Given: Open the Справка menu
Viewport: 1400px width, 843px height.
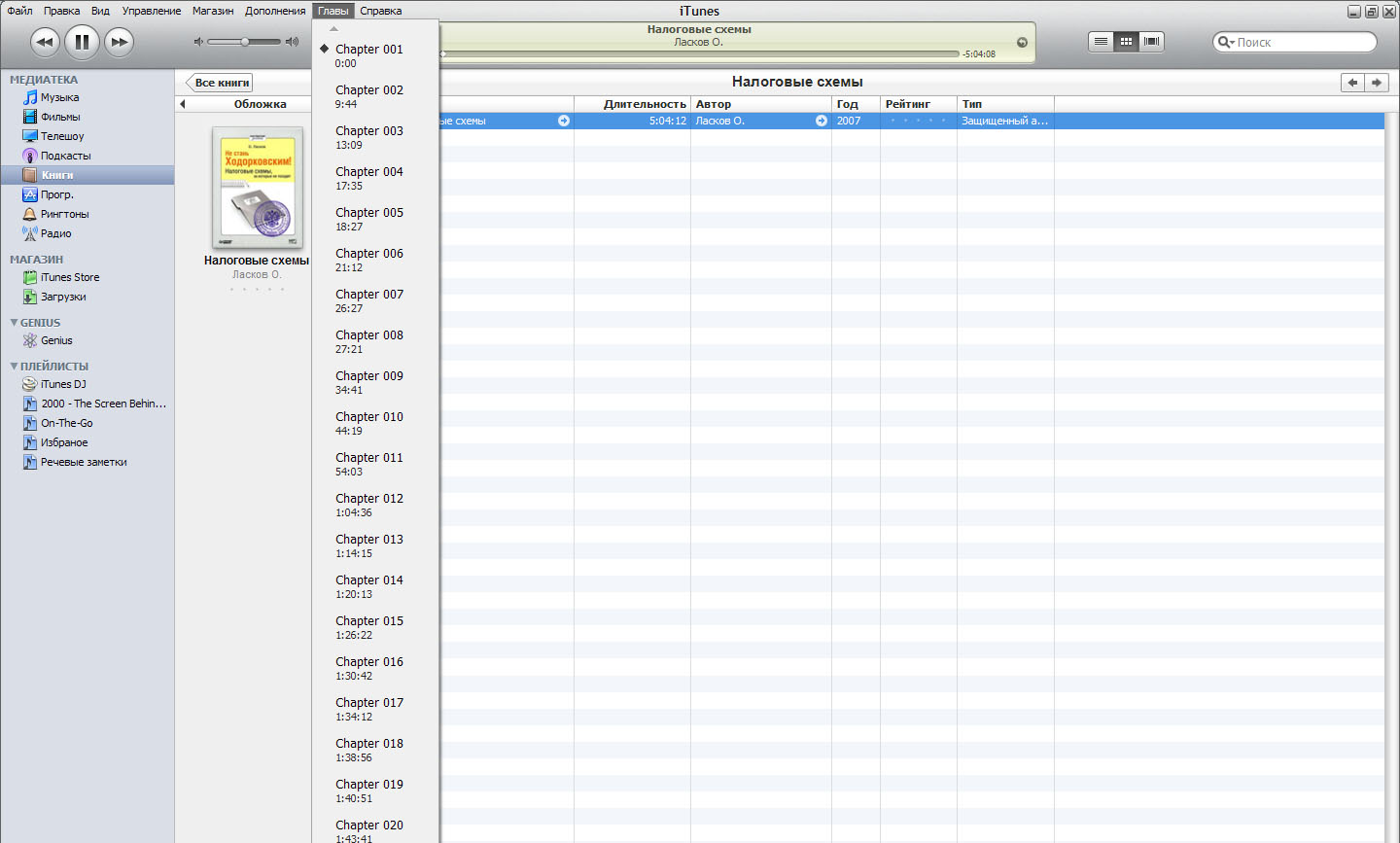Looking at the screenshot, I should click(x=380, y=11).
